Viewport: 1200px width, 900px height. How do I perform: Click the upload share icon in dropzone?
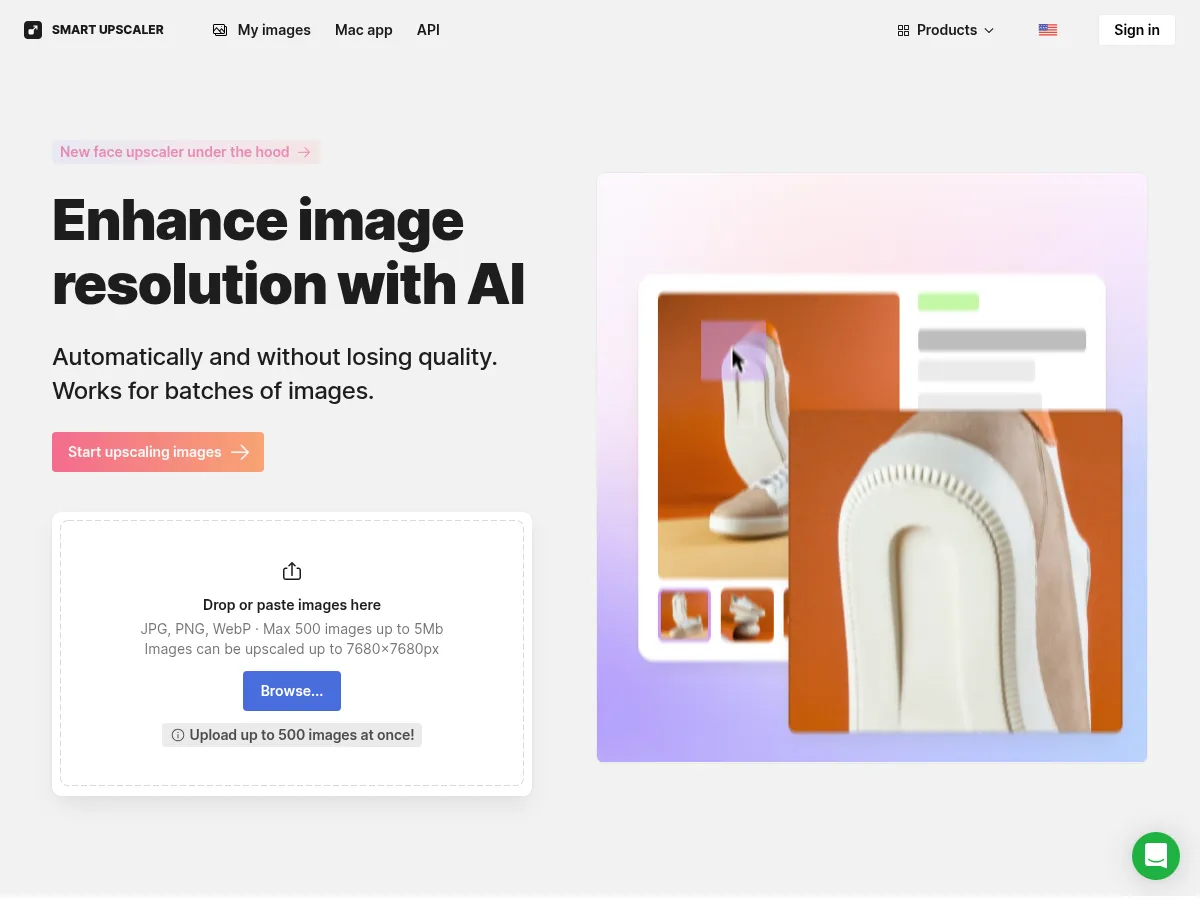point(292,571)
